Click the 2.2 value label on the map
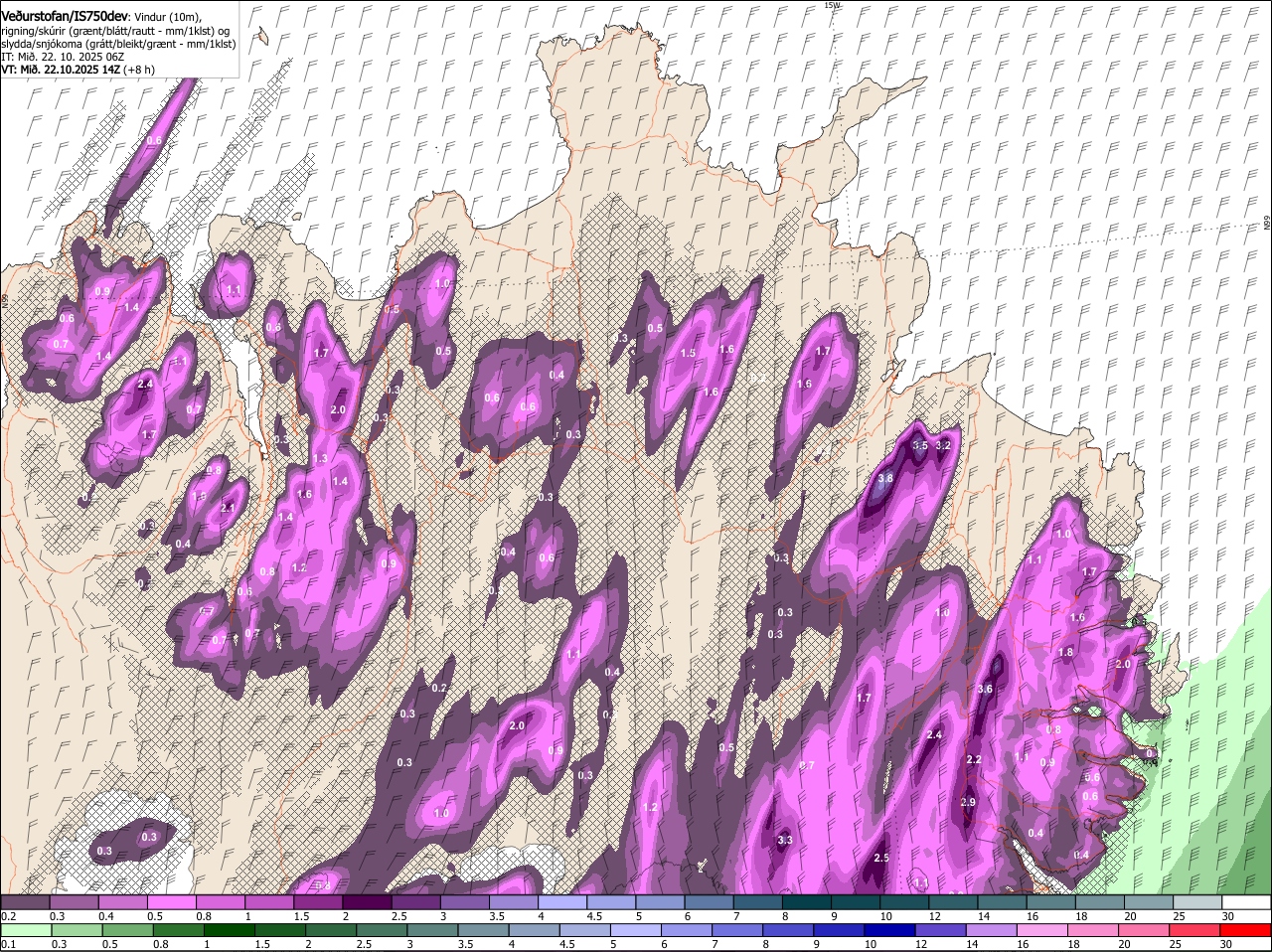Viewport: 1272px width, 952px height. [974, 759]
